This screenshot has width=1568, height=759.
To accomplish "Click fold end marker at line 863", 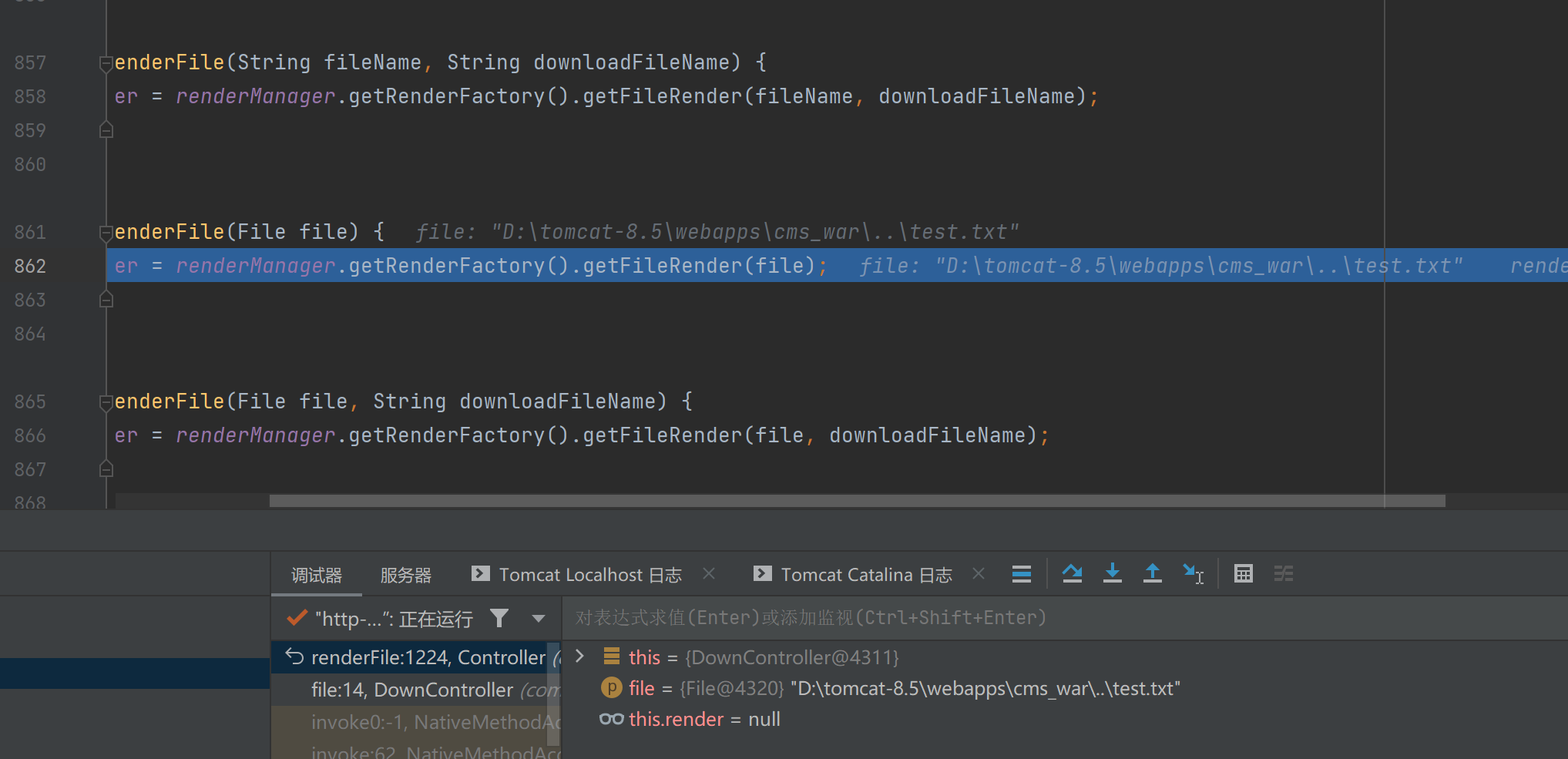I will click(106, 299).
